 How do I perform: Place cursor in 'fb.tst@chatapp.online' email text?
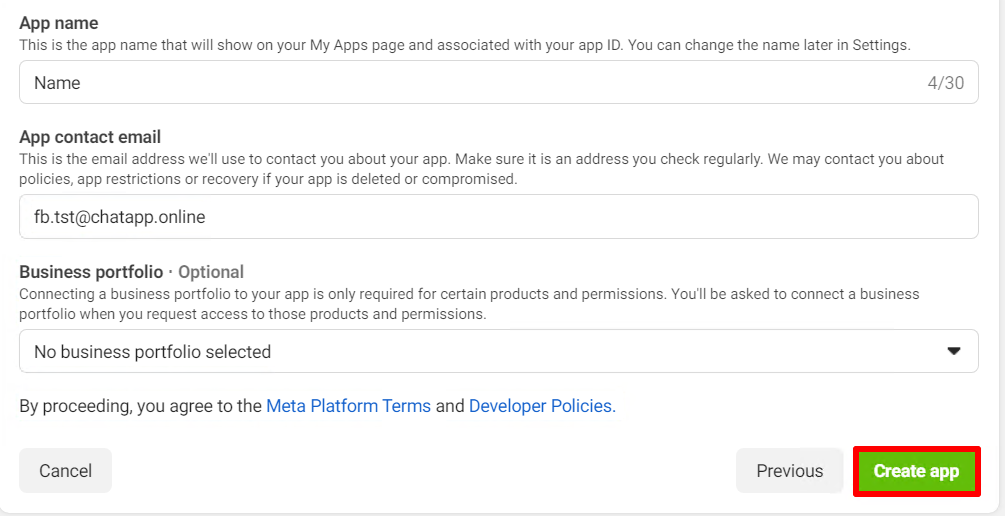(119, 216)
